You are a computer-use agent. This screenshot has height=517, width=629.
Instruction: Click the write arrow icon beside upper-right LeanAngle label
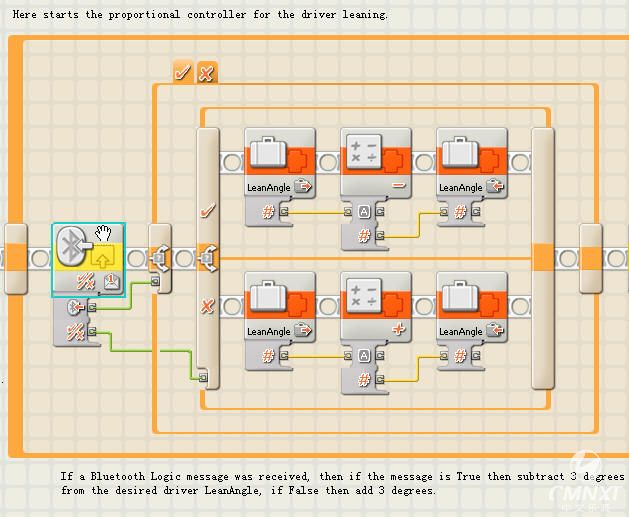pos(495,187)
